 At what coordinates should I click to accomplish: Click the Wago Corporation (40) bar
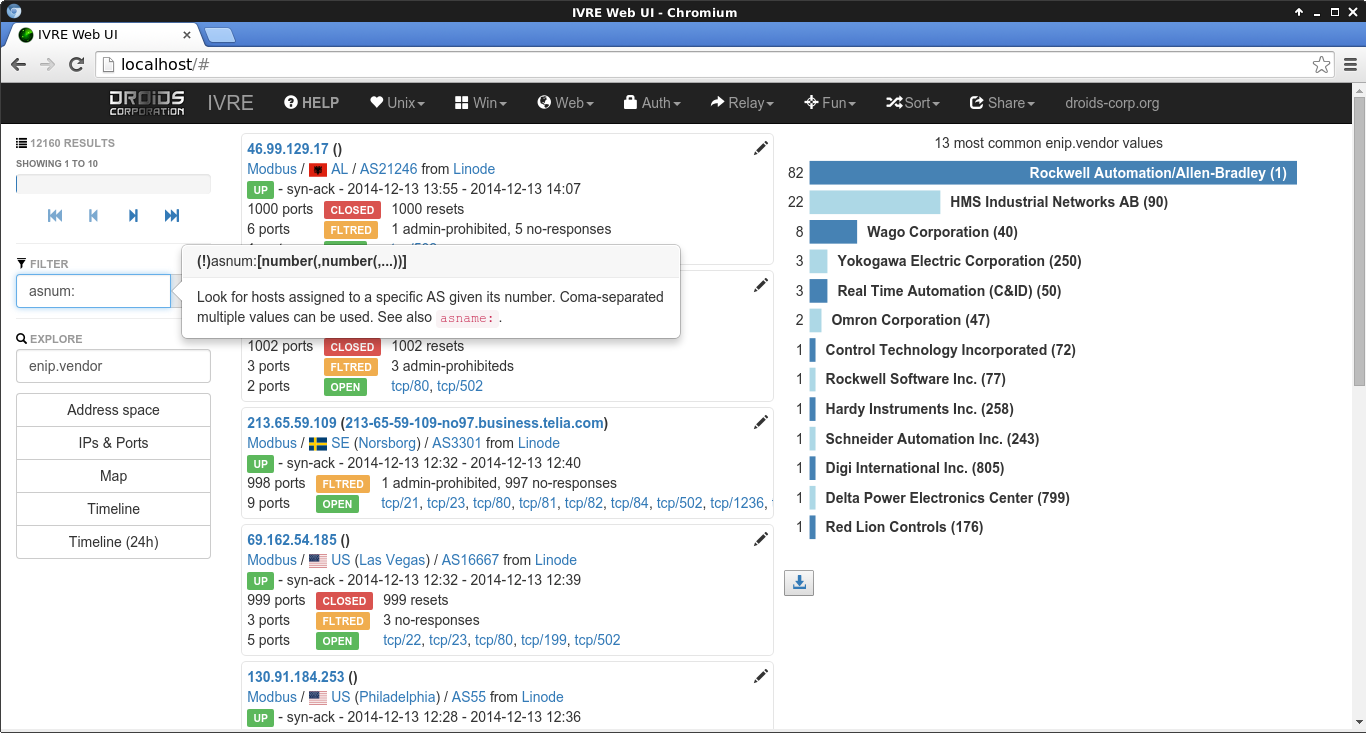[x=833, y=232]
